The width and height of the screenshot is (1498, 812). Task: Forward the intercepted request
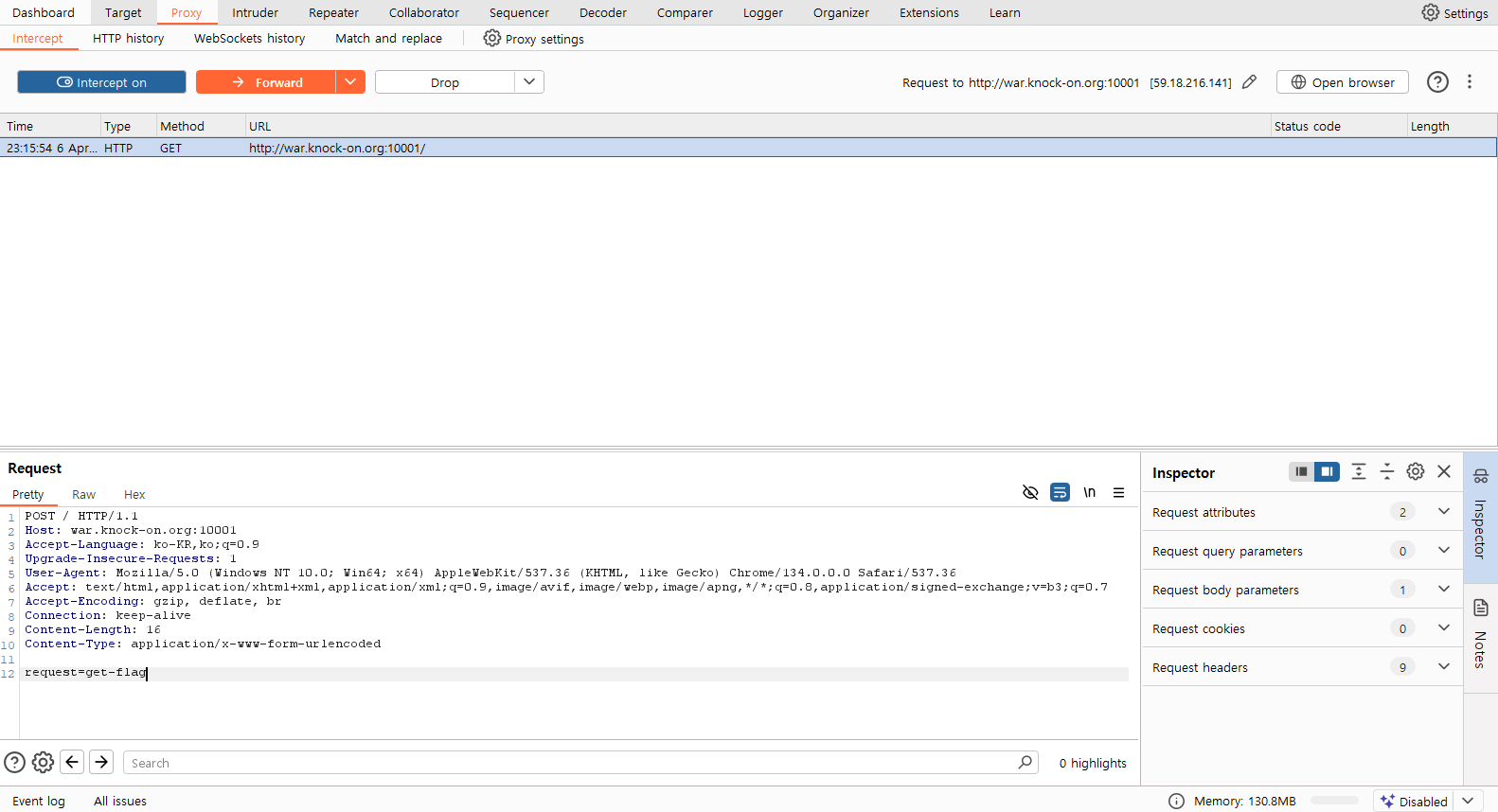coord(266,82)
